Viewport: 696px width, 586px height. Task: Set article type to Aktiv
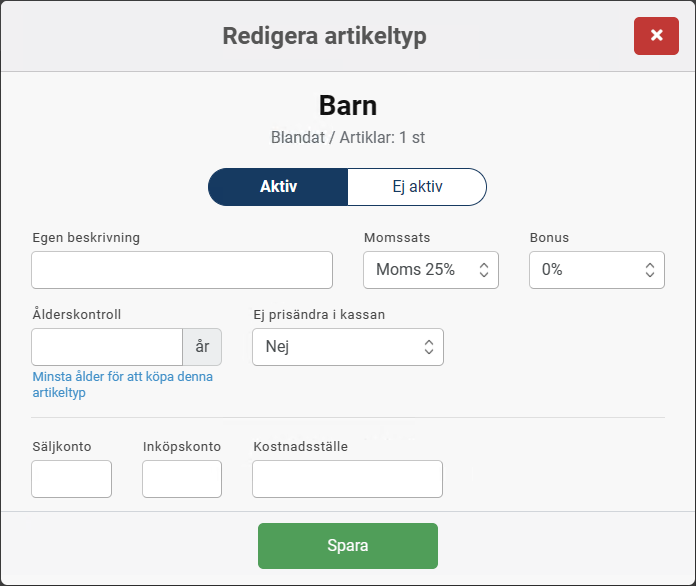click(278, 187)
